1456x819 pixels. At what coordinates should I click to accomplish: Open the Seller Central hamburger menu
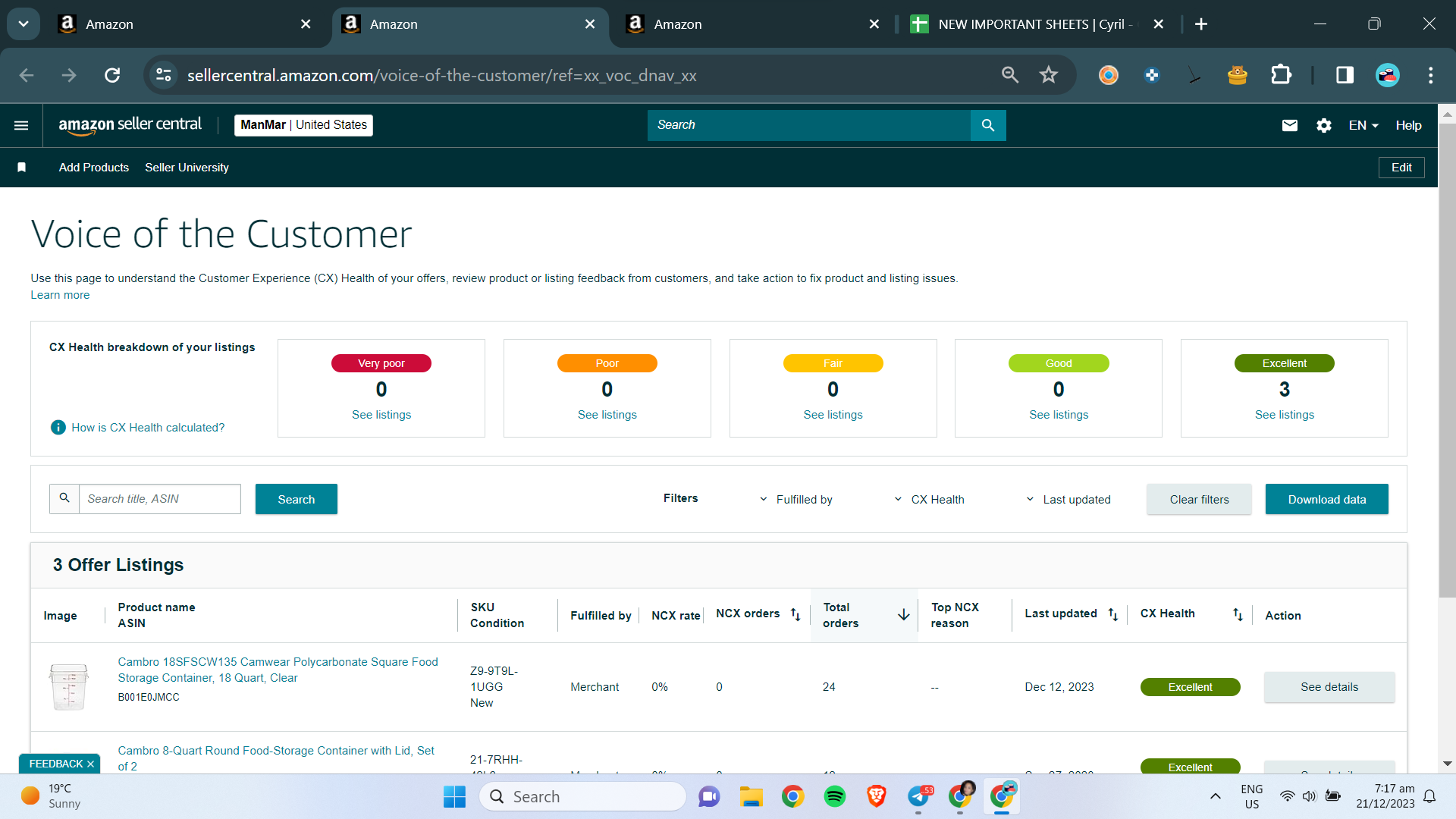pyautogui.click(x=21, y=125)
